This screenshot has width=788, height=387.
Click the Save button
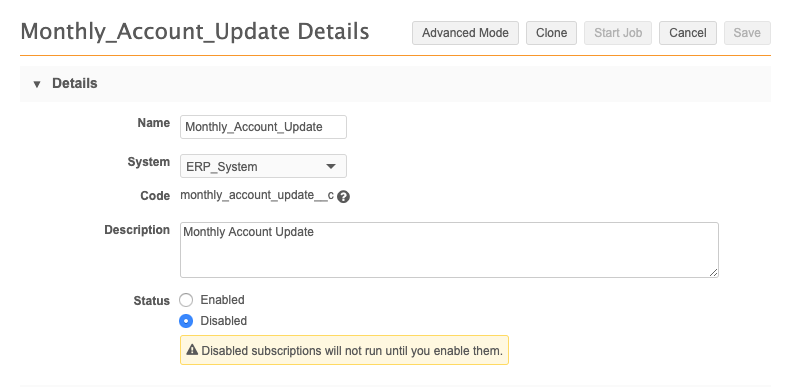click(x=747, y=33)
